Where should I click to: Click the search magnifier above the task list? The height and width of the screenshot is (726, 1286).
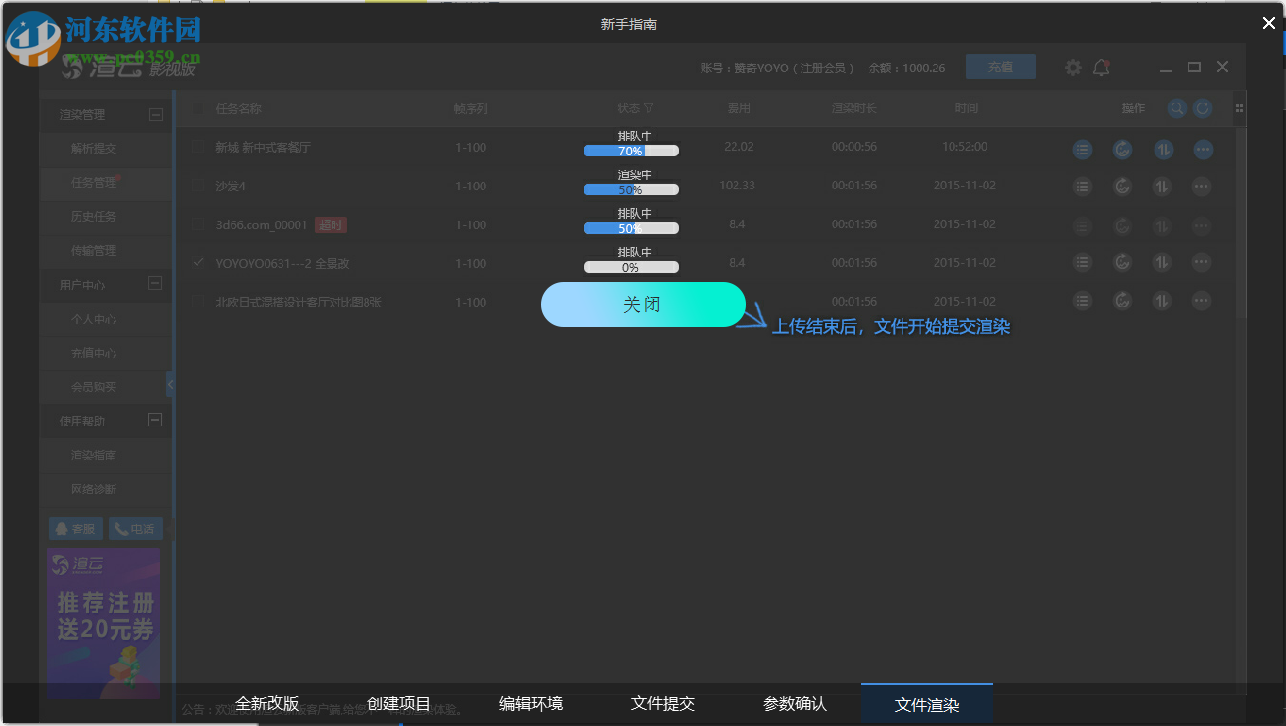coord(1177,108)
